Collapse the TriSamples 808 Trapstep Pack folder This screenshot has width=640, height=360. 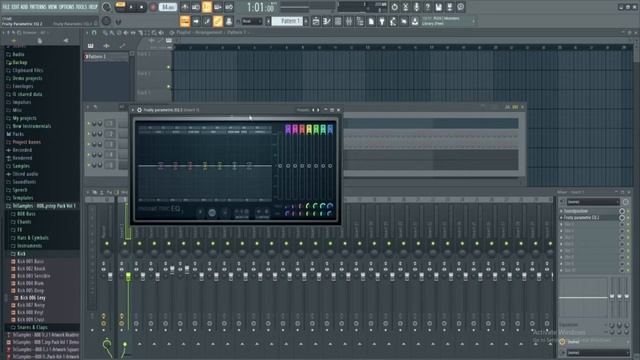click(x=44, y=206)
